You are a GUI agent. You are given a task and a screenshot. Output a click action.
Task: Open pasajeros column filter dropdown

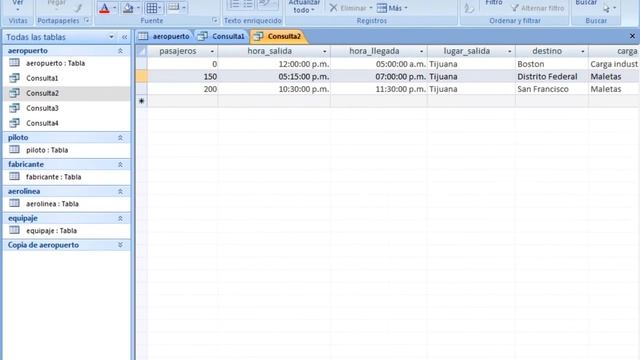click(x=212, y=51)
